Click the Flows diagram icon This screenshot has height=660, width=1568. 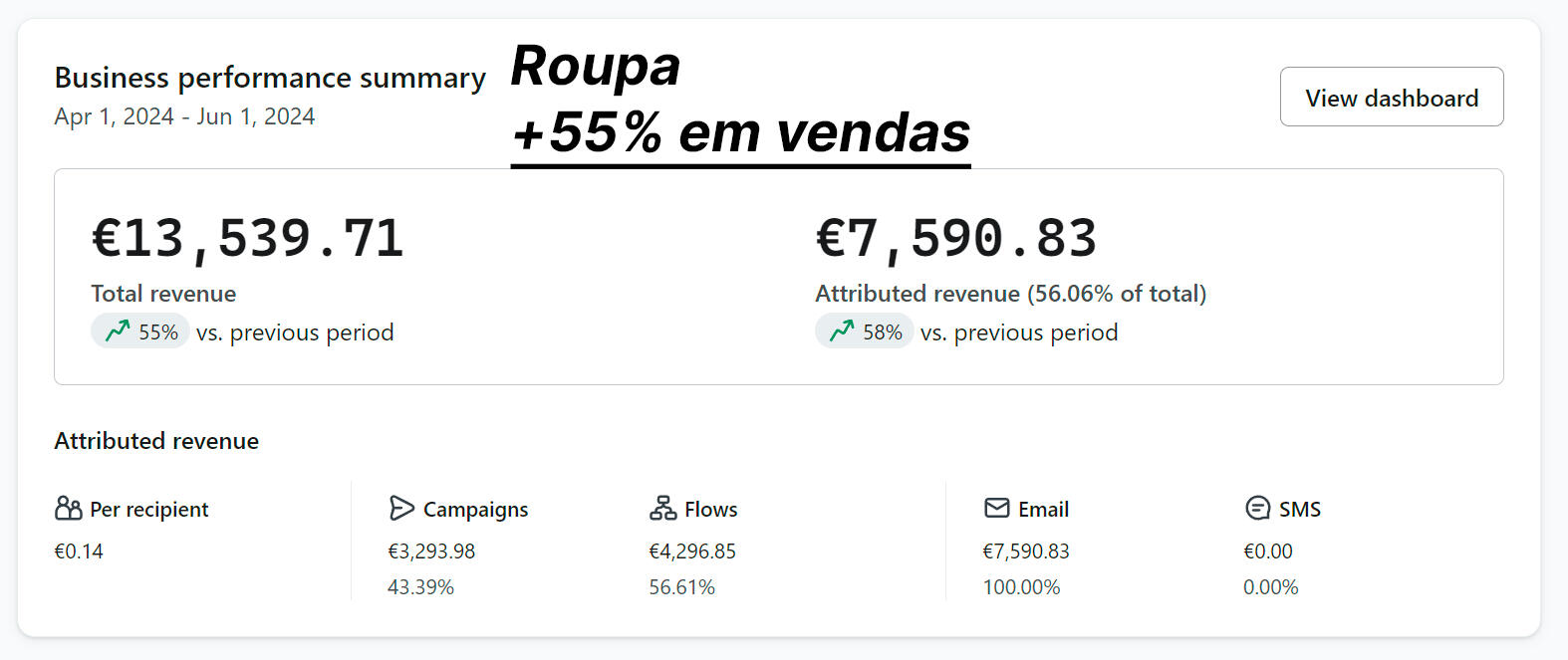[662, 509]
